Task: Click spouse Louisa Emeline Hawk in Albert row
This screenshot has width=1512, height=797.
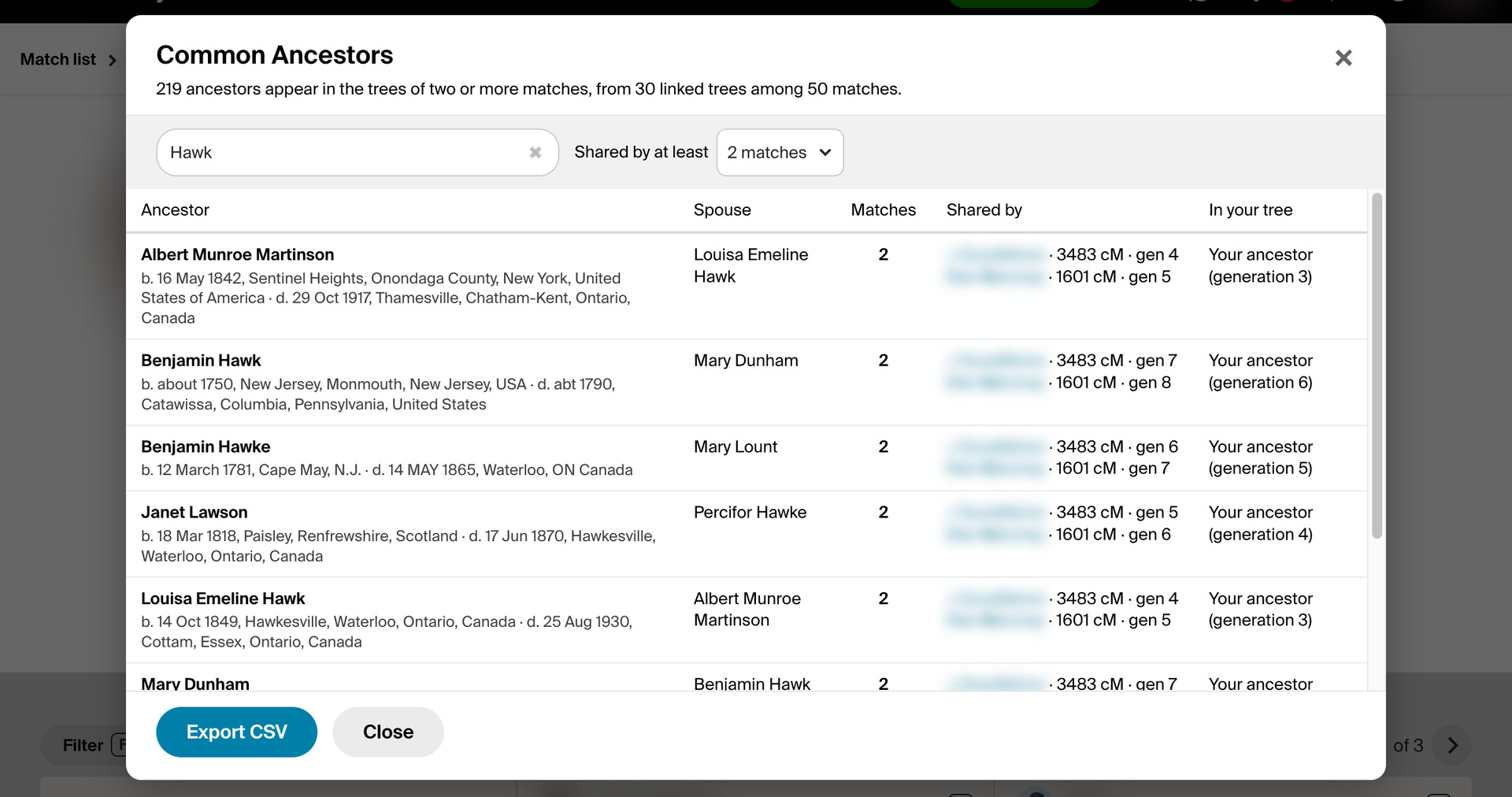Action: point(751,265)
